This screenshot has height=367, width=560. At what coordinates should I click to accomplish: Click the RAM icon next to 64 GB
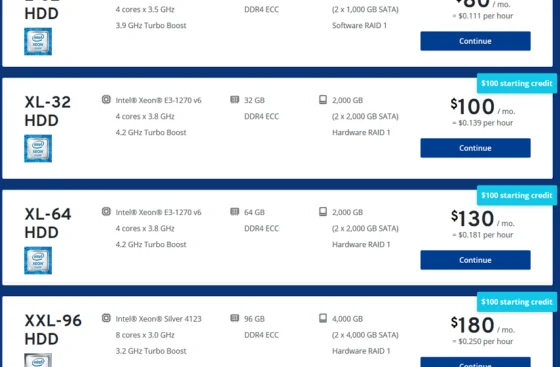point(235,212)
